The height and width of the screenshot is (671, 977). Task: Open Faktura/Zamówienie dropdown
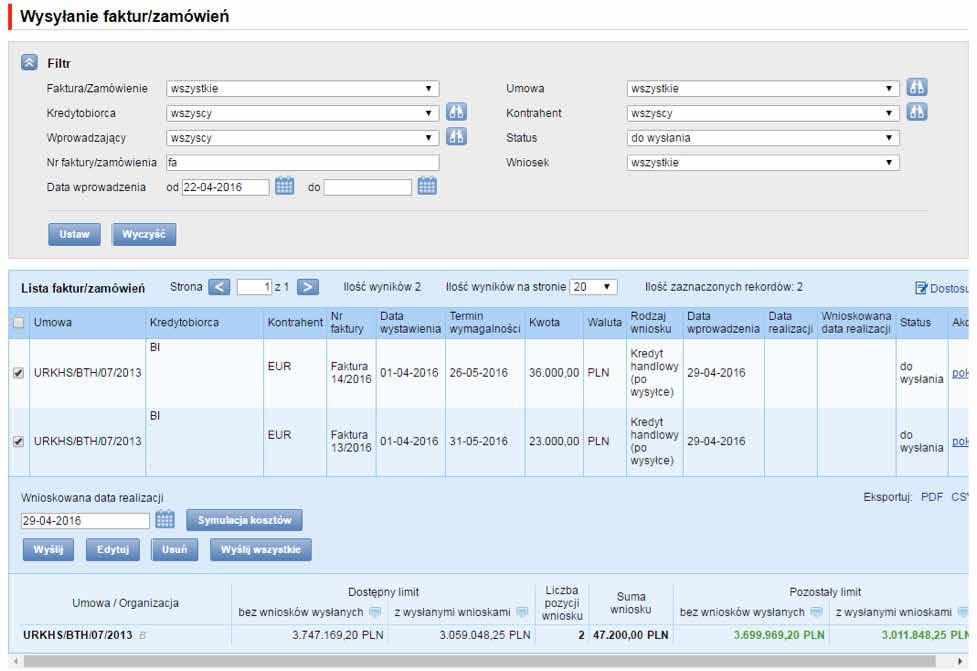[x=303, y=88]
